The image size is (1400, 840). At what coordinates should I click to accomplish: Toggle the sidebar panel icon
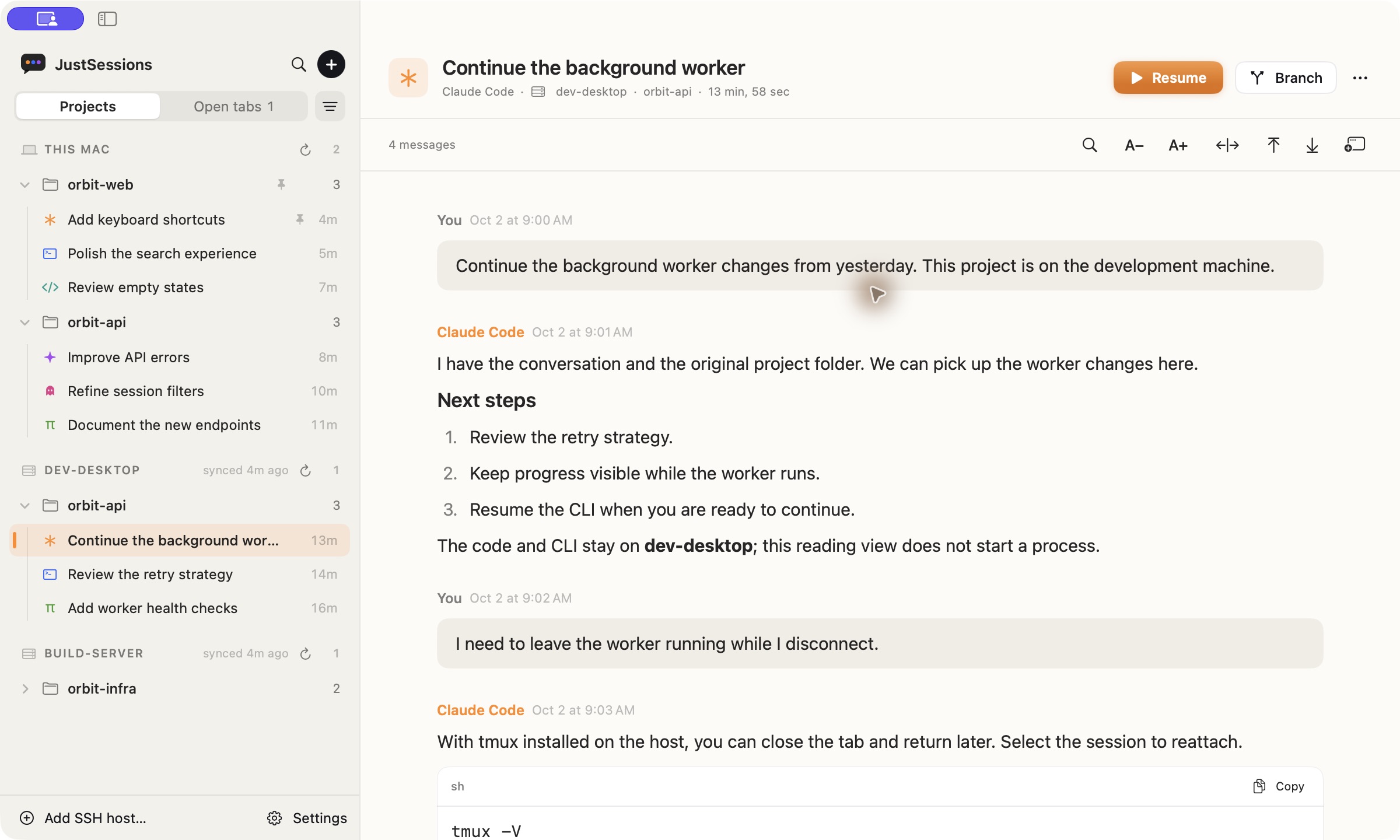point(107,19)
